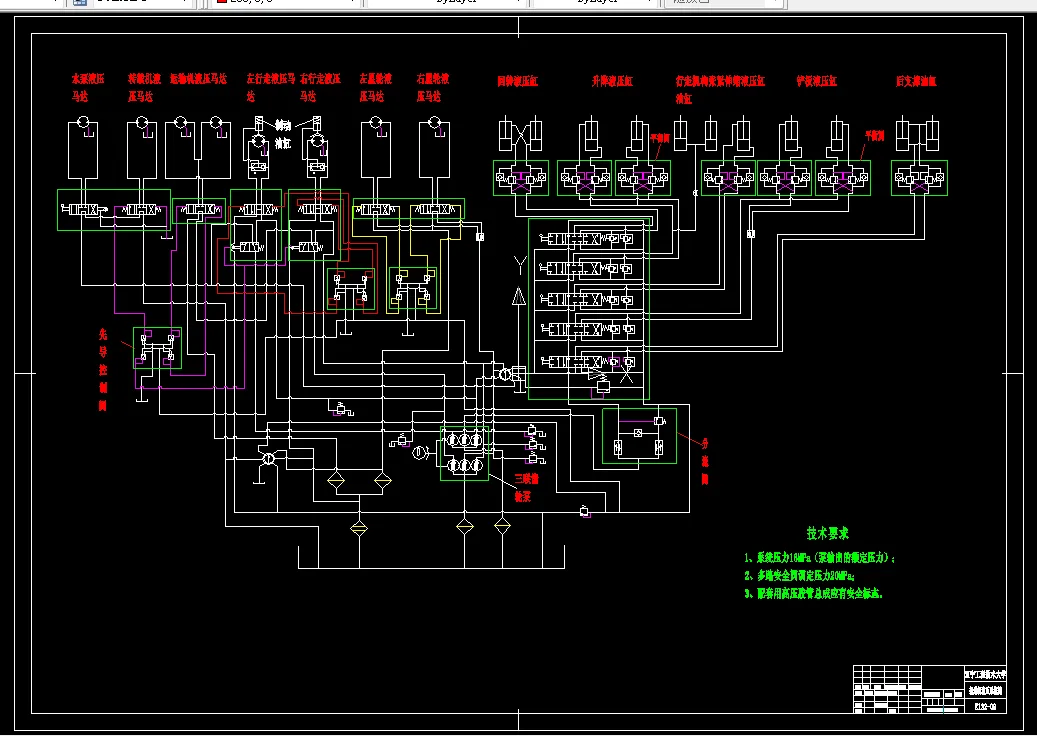Select the 水泵液压马达 label
Viewport: 1037px width, 736px height.
(88, 87)
